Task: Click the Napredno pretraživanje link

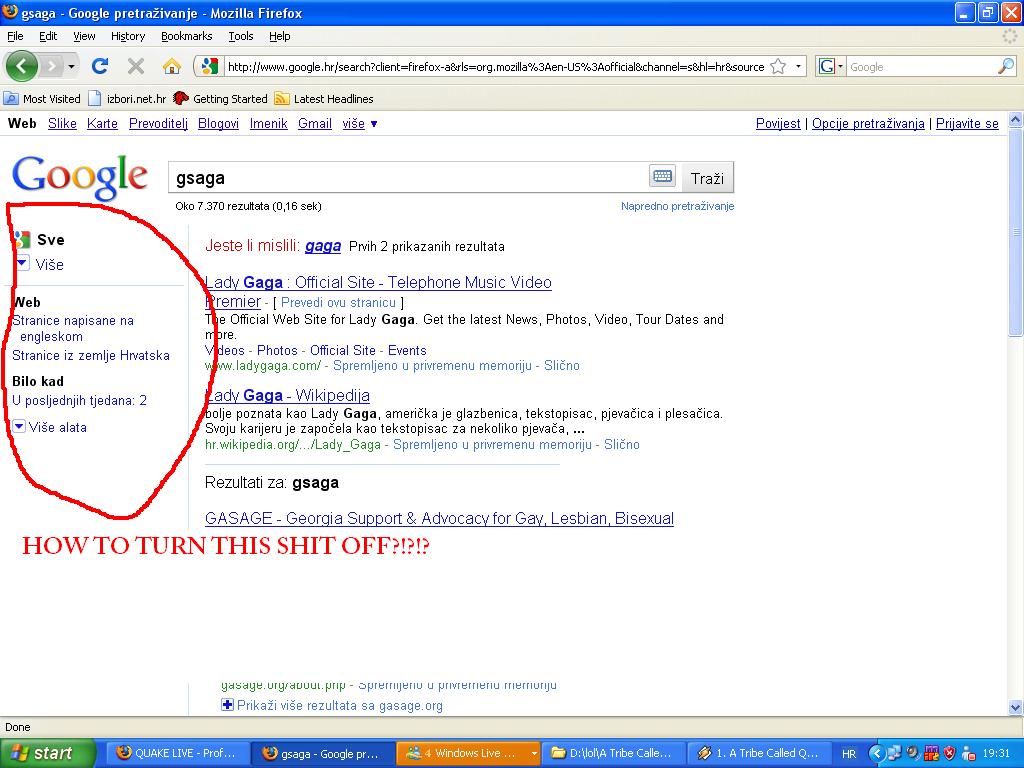Action: point(677,206)
